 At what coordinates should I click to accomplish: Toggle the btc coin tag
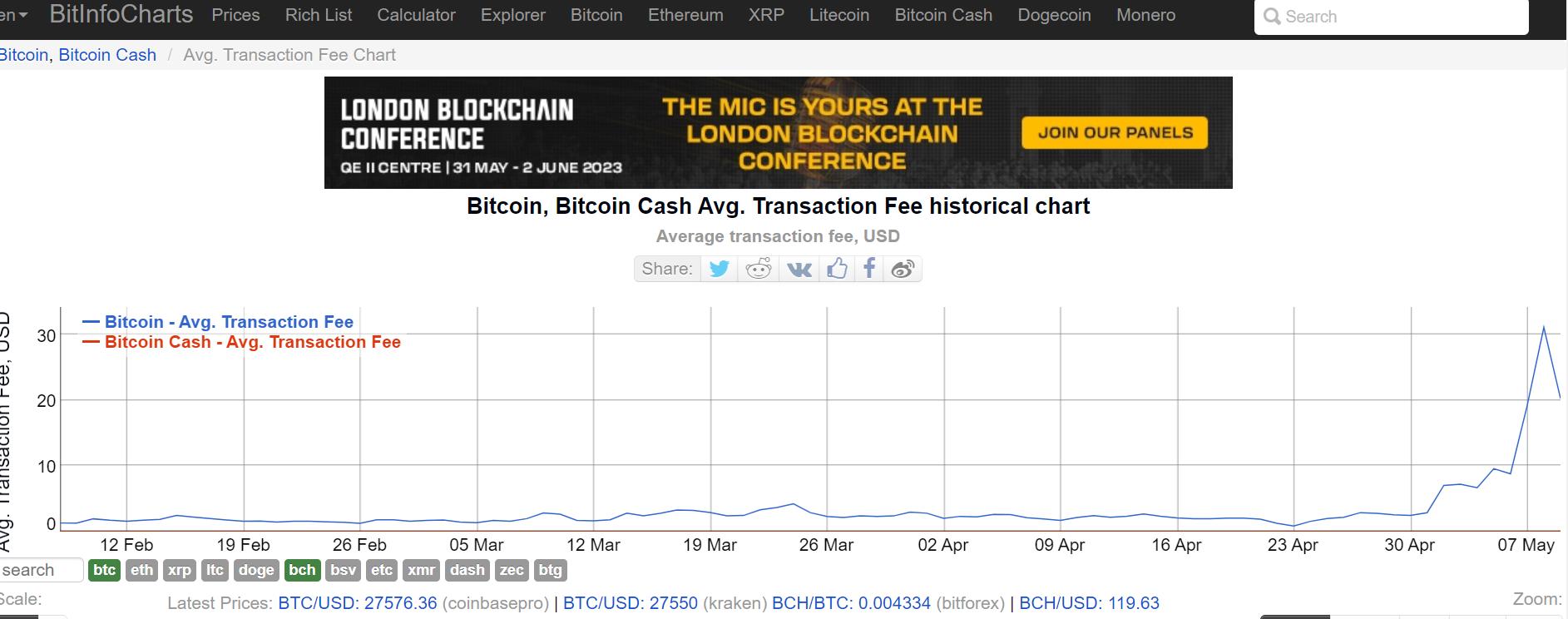(105, 570)
